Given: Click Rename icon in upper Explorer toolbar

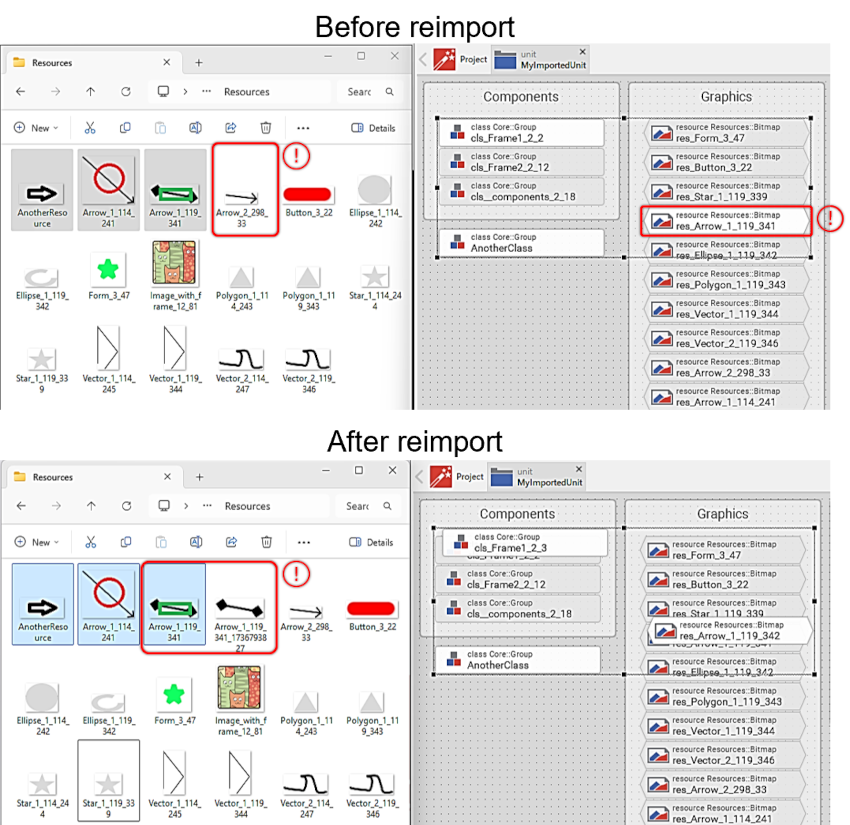Looking at the screenshot, I should (x=195, y=128).
